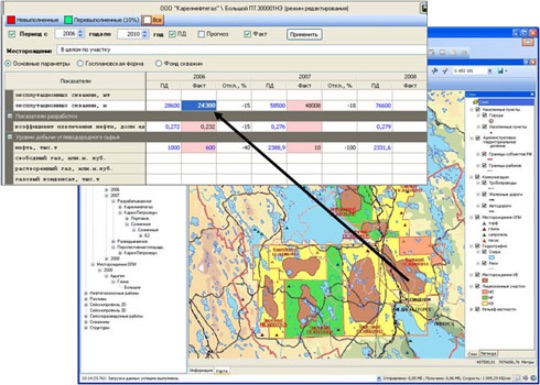This screenshot has width=540, height=385.
Task: Click the red checkmark tool icon next to the scale box
Action: pos(445,71)
